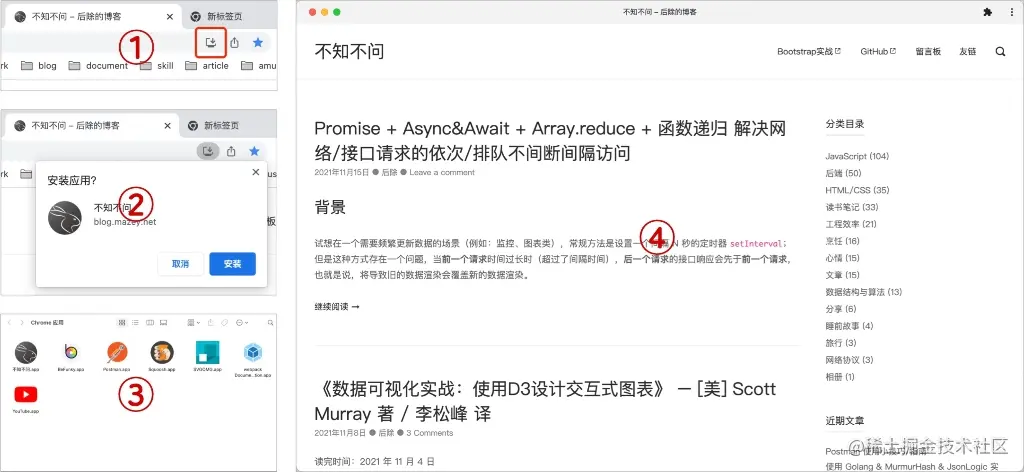Image resolution: width=1024 pixels, height=472 pixels.
Task: Go forward in the Chrome 应用 Finder window
Action: tap(22, 323)
